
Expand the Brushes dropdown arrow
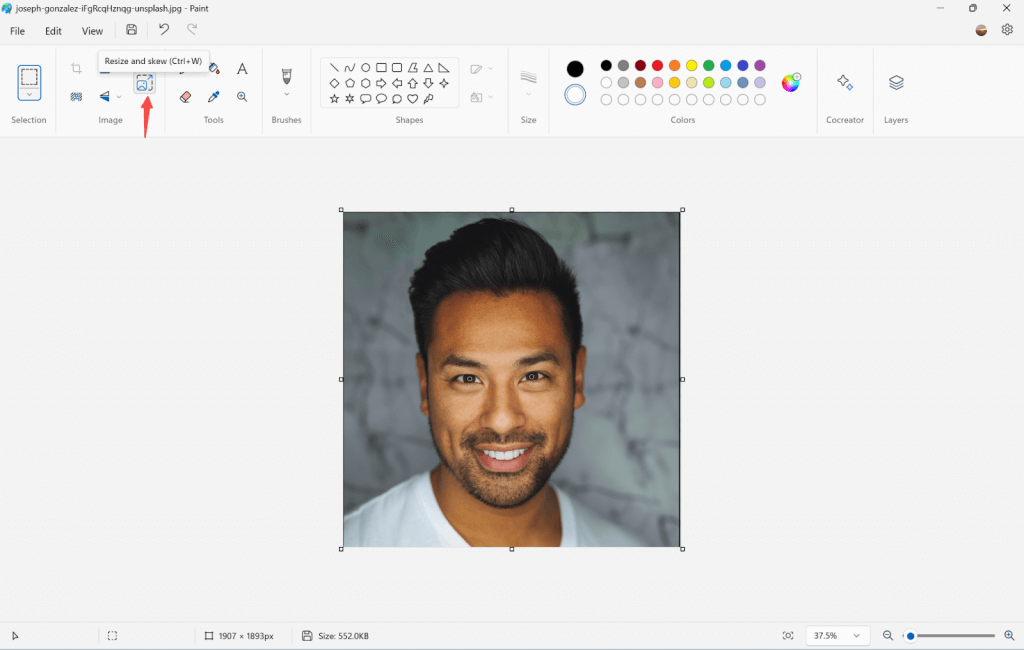click(x=286, y=95)
